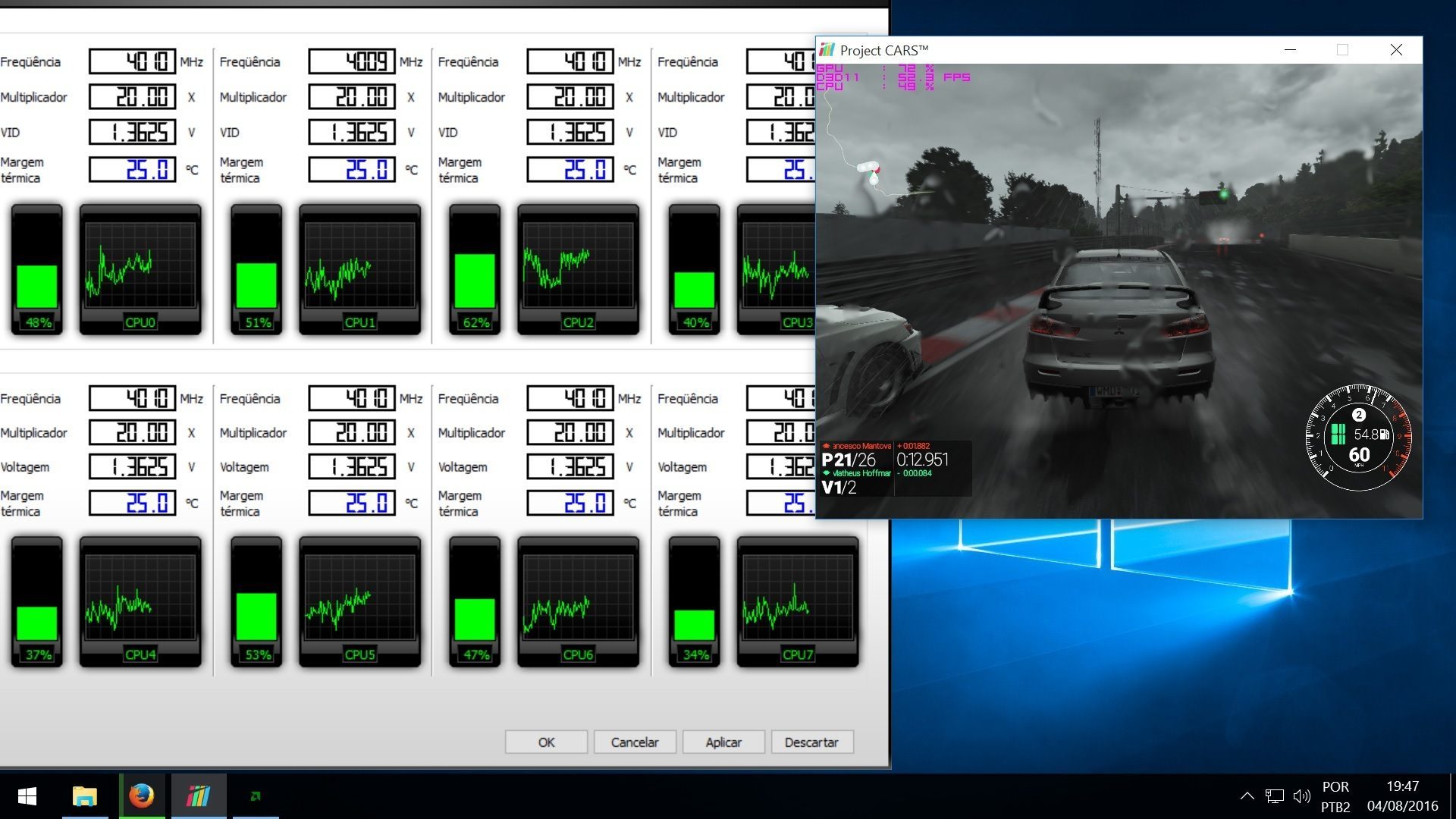Select CPU6 Multiplicador field
The width and height of the screenshot is (1456, 819).
point(570,433)
